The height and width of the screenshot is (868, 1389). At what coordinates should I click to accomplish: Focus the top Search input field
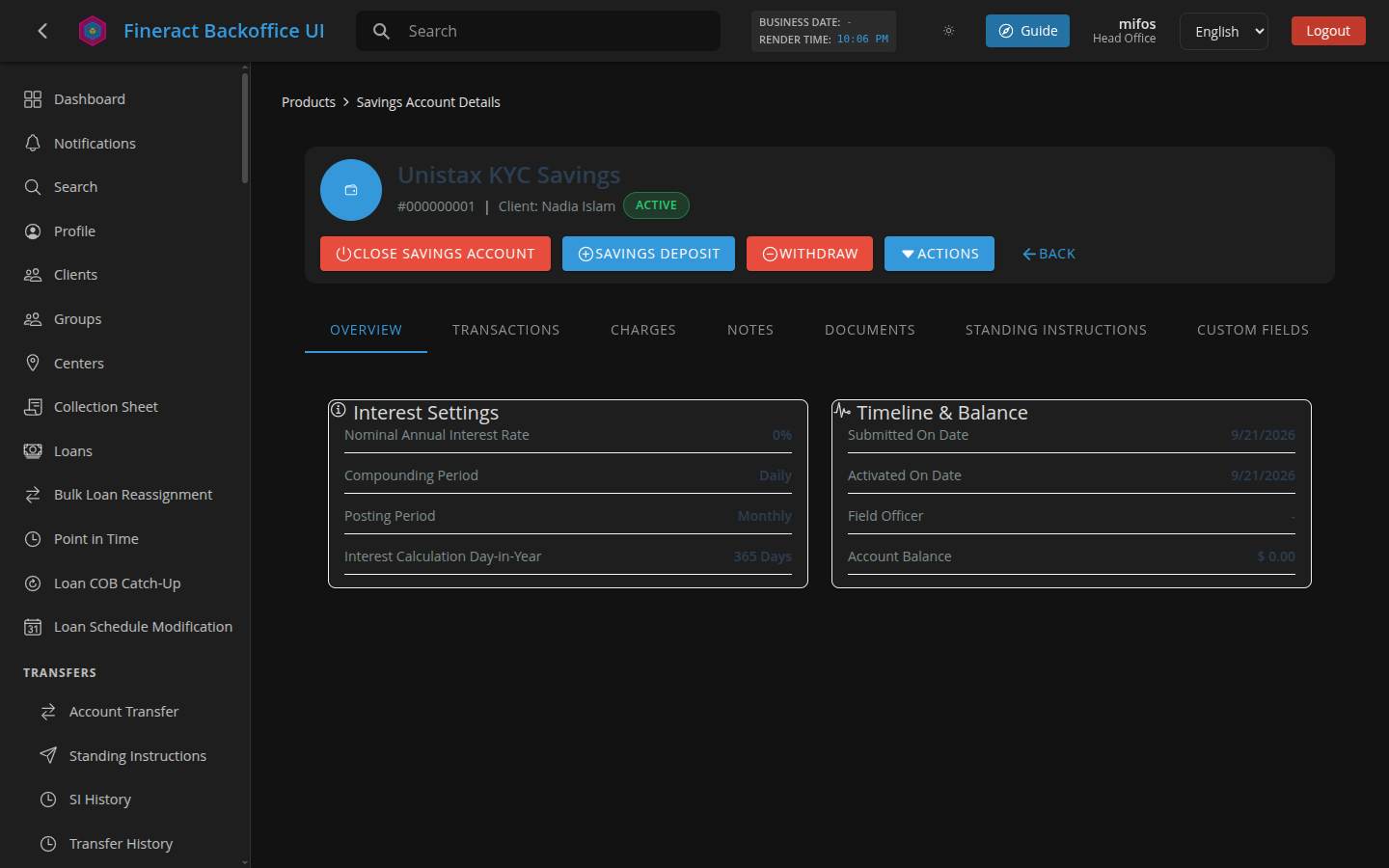tap(538, 31)
